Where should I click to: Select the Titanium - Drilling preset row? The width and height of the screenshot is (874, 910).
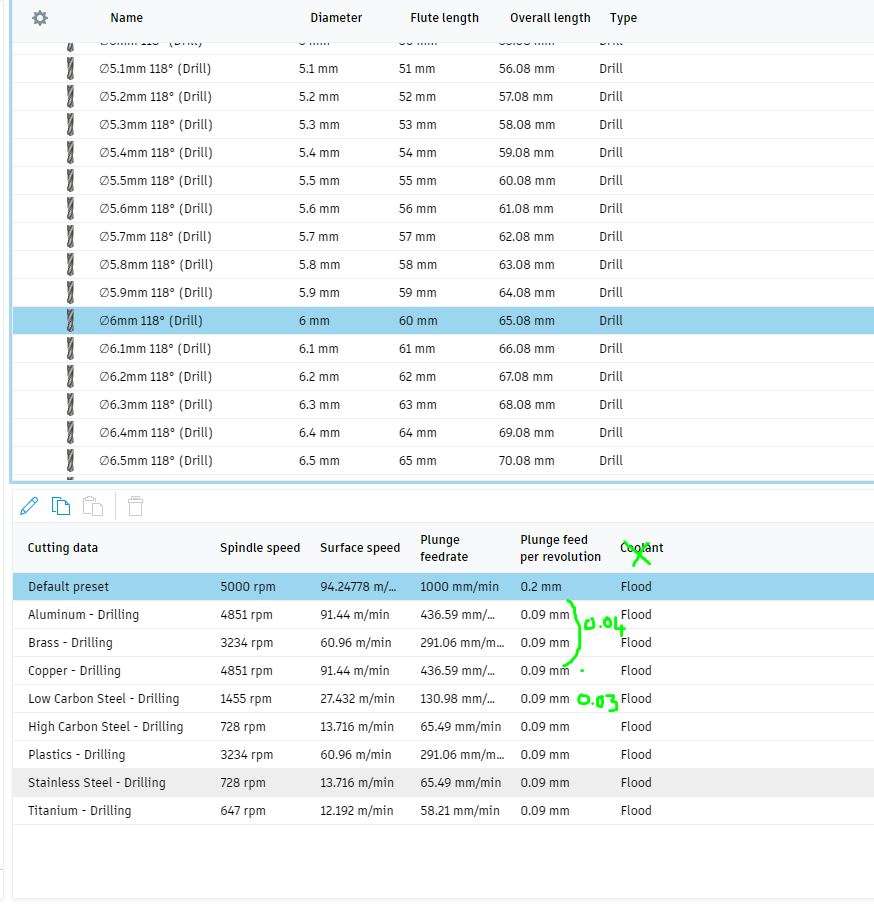(x=443, y=810)
